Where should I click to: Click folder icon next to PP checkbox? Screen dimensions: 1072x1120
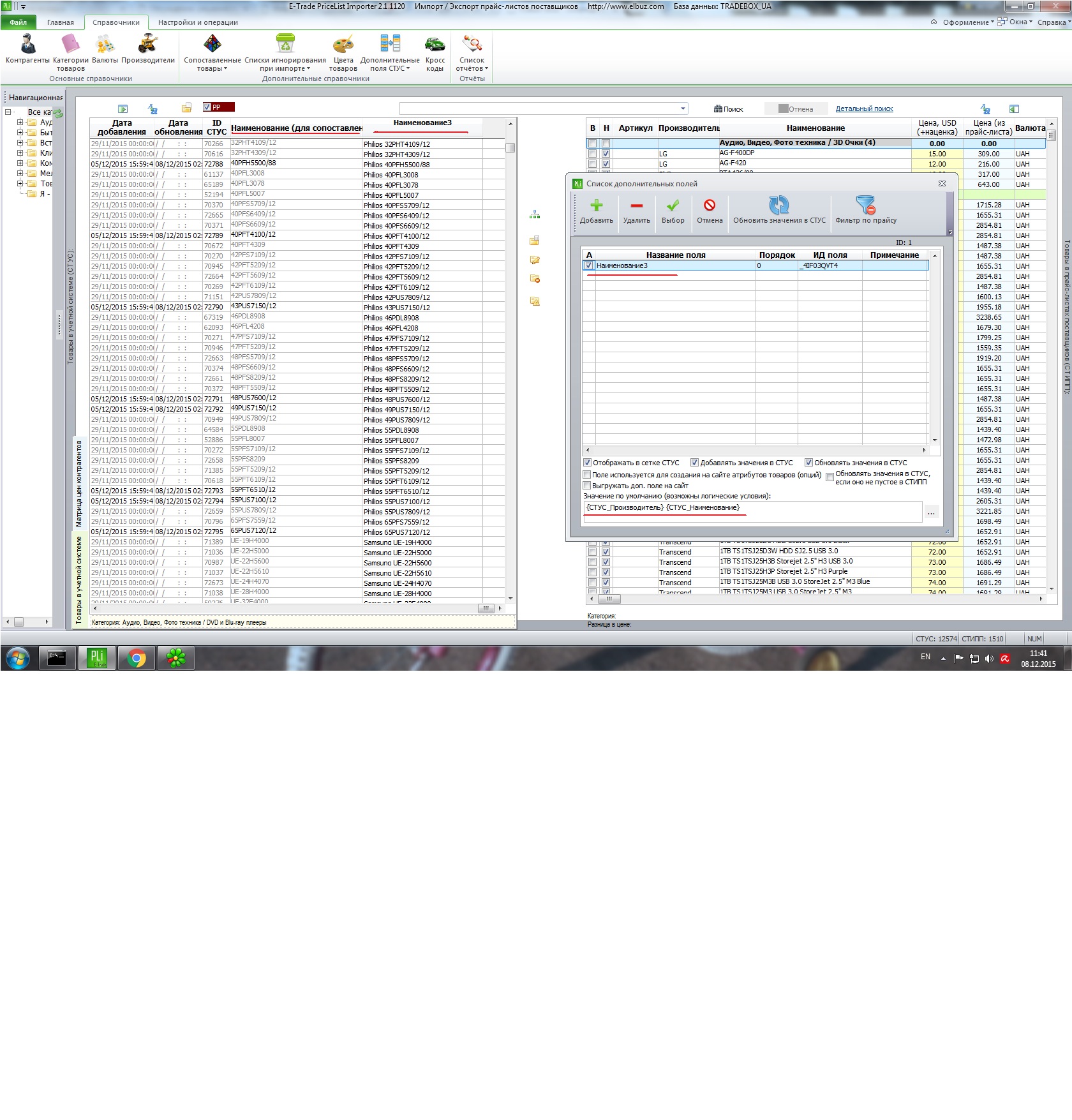coord(186,108)
